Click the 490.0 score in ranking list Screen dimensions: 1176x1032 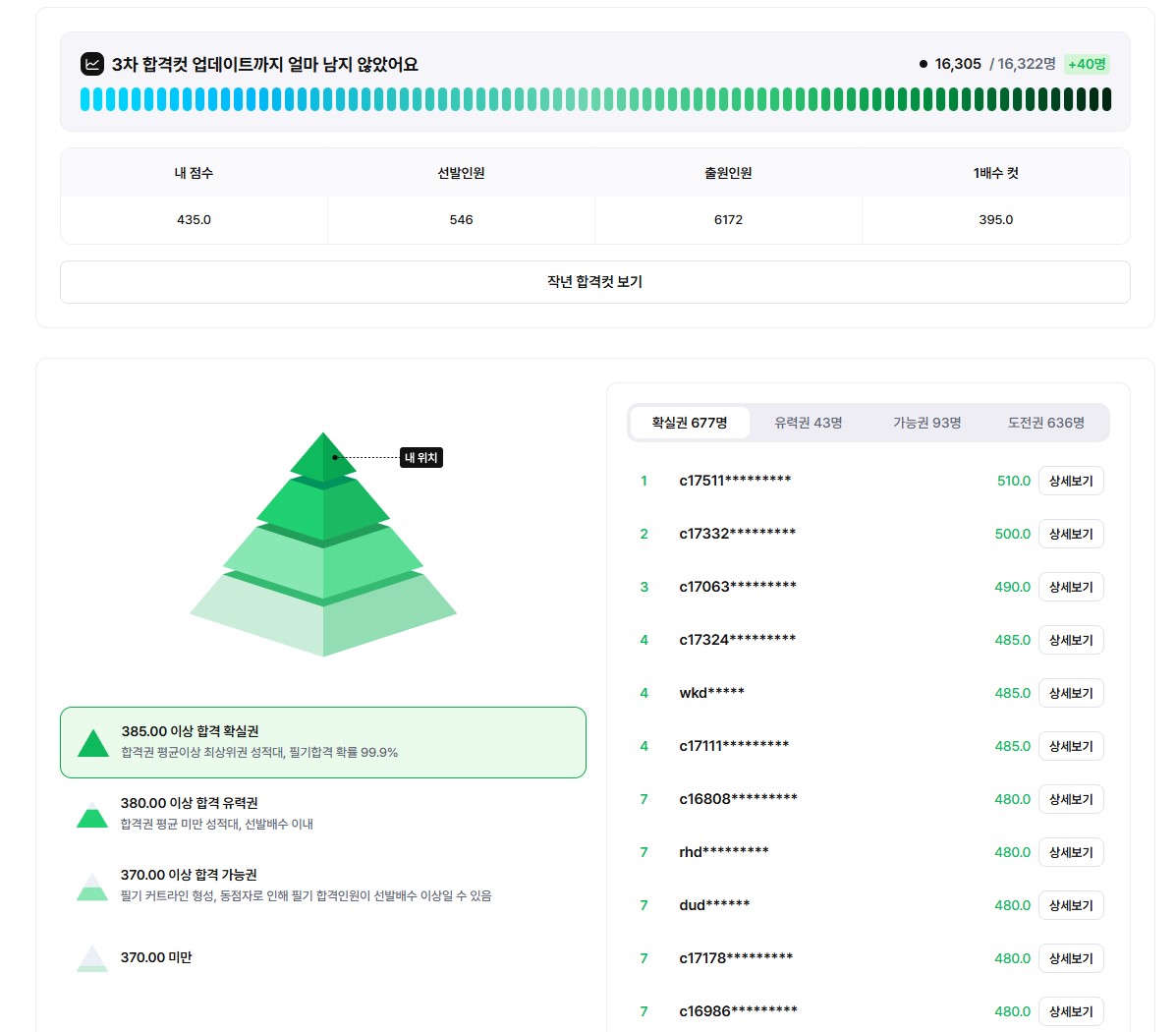point(1013,587)
